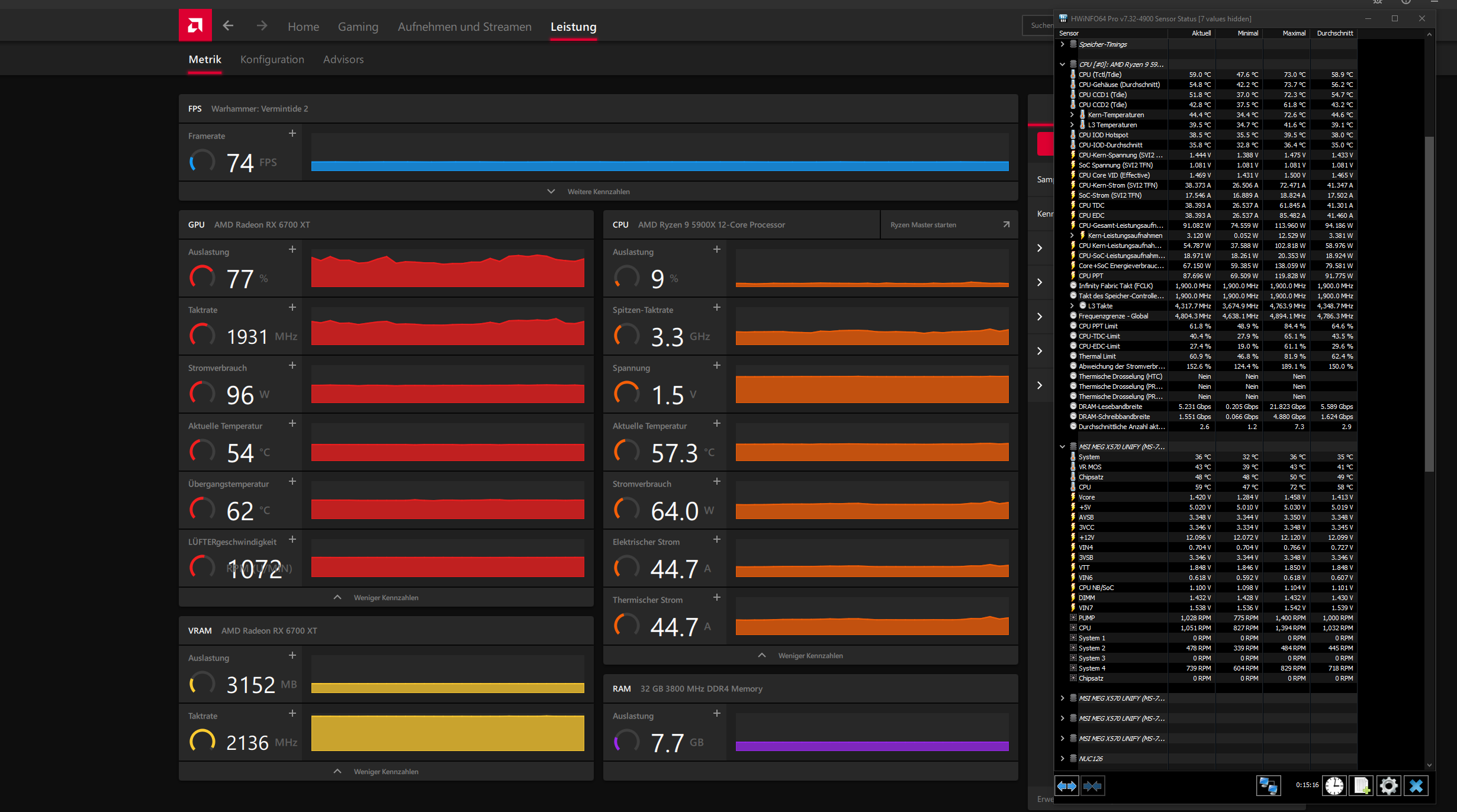This screenshot has width=1457, height=812.
Task: Start logging with the document-plus icon
Action: (x=1361, y=786)
